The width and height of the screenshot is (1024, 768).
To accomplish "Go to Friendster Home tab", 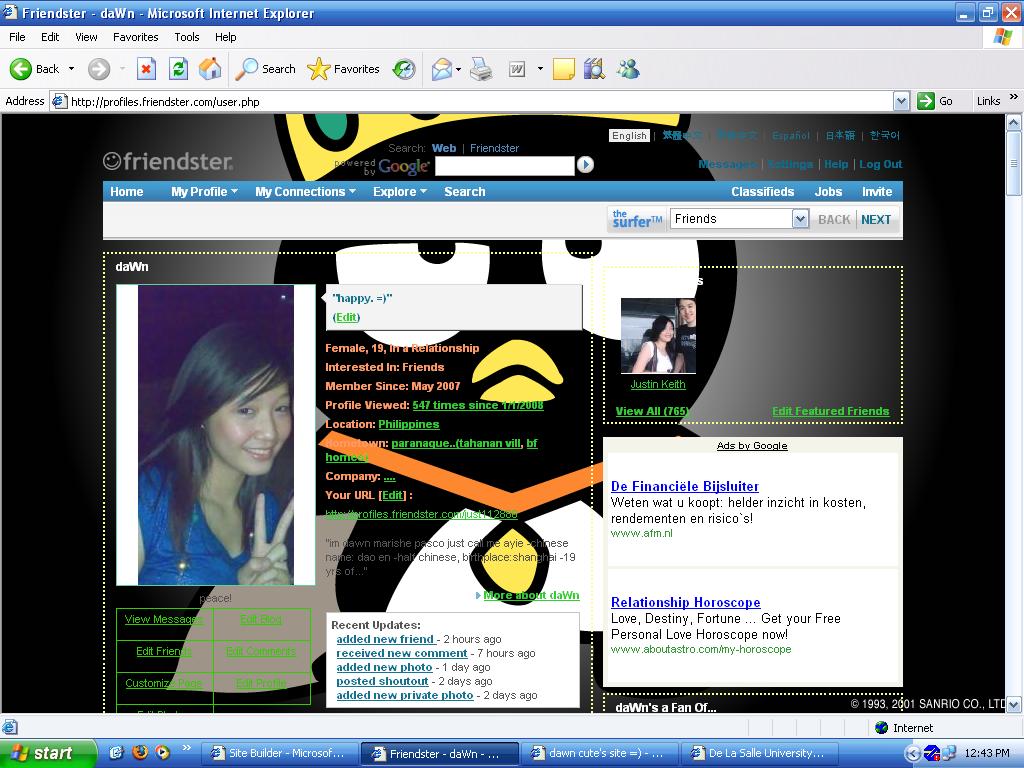I will click(127, 191).
